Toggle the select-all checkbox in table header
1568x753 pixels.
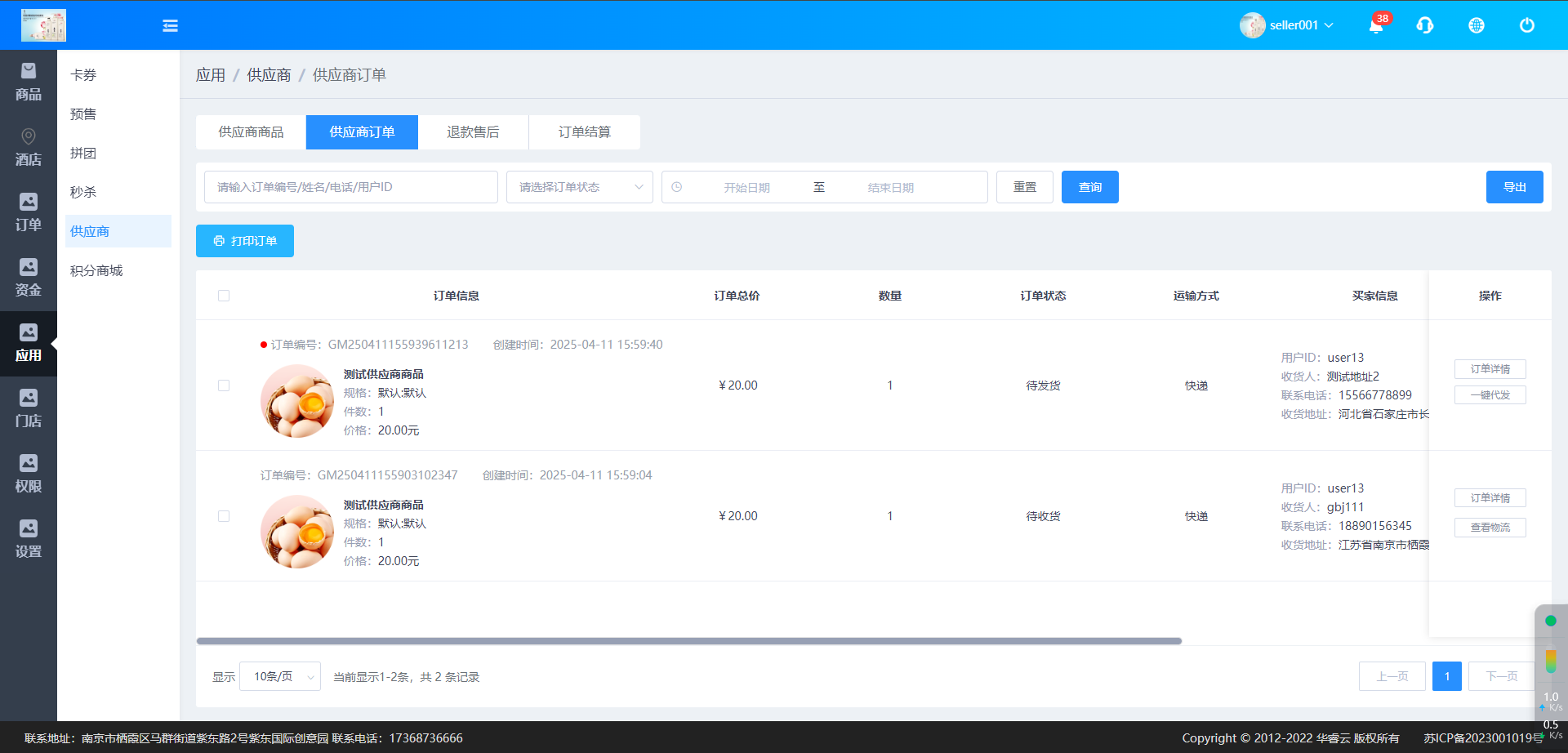click(224, 296)
